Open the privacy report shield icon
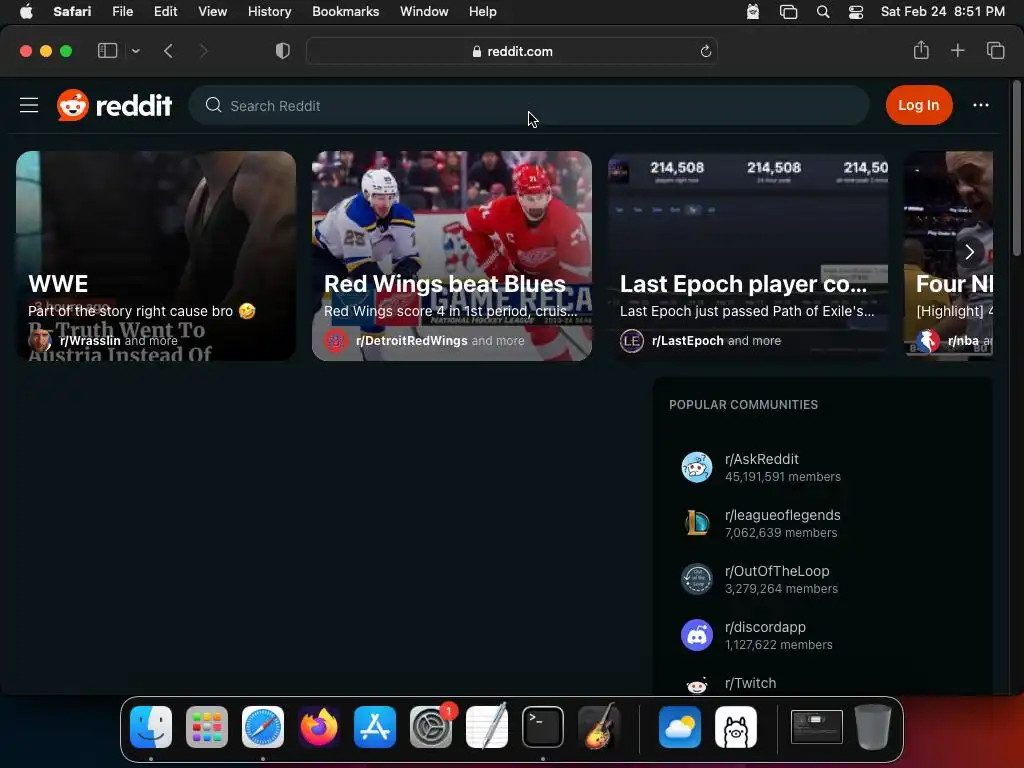The height and width of the screenshot is (768, 1024). pos(283,51)
